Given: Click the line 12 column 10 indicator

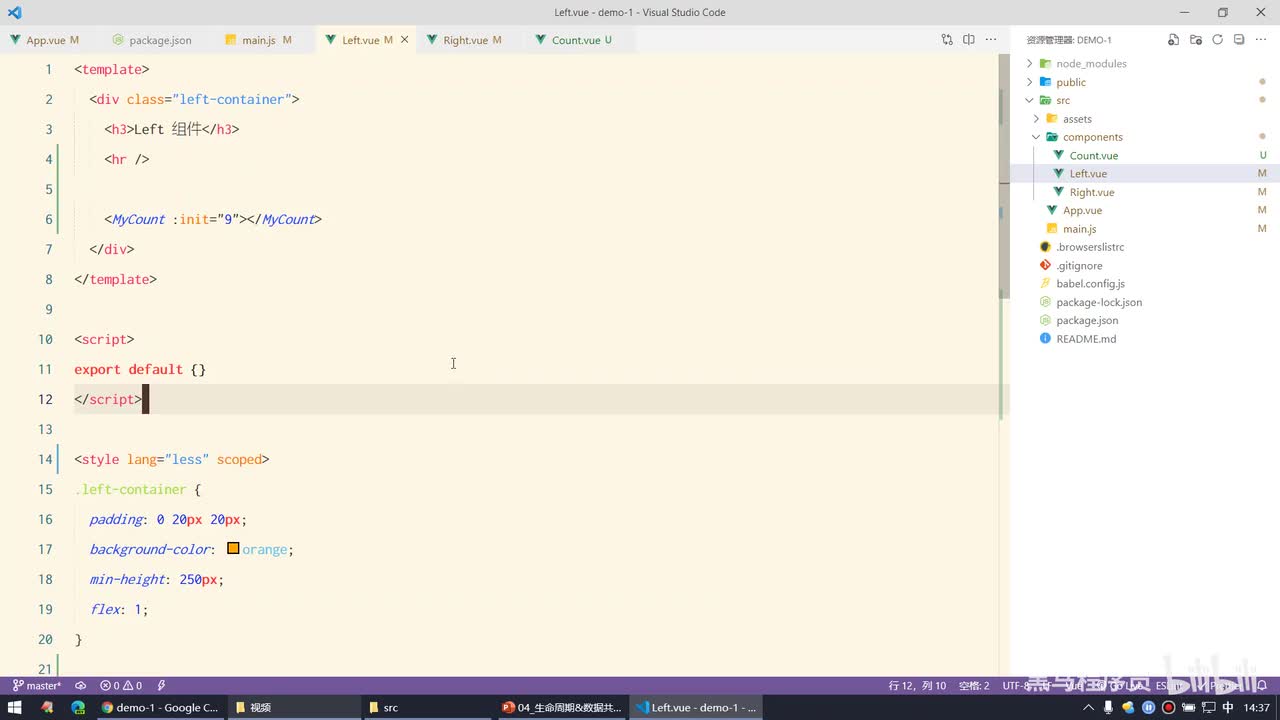Looking at the screenshot, I should [917, 686].
